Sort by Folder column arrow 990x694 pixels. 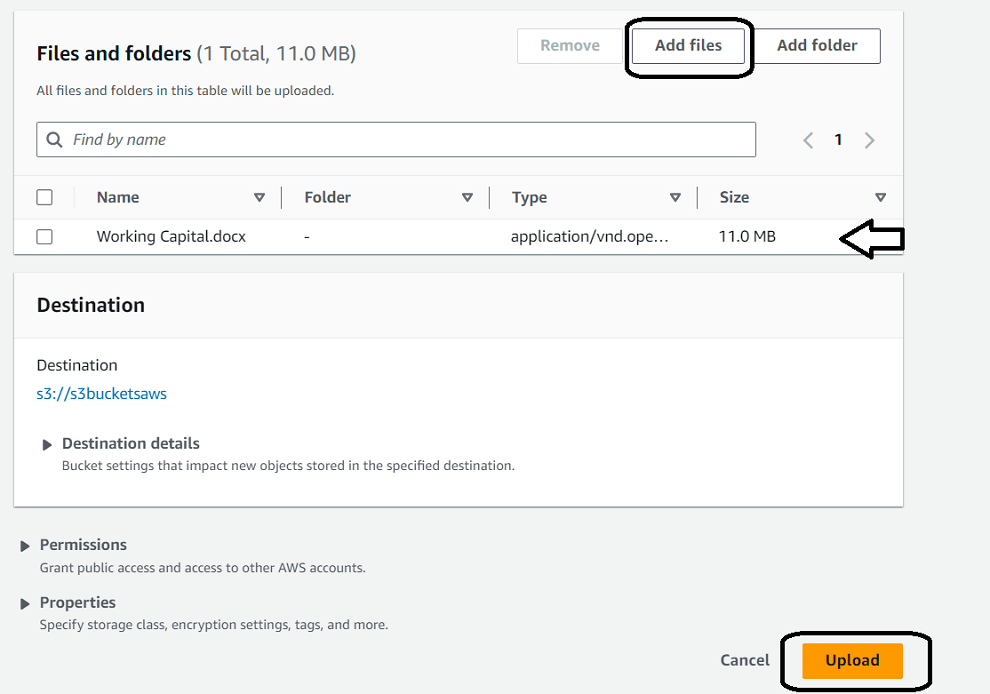pos(467,198)
